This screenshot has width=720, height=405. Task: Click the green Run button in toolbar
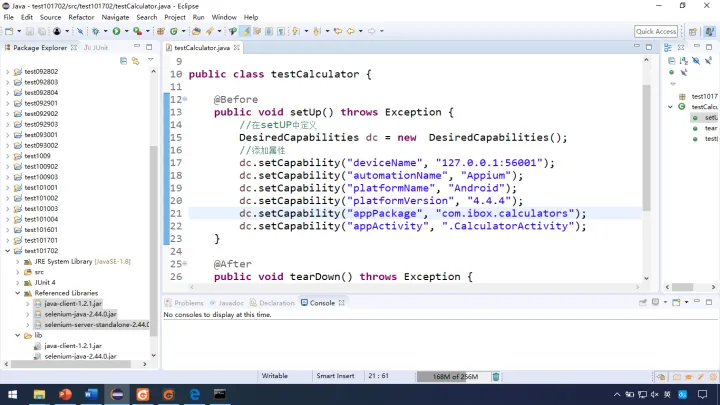tap(117, 31)
